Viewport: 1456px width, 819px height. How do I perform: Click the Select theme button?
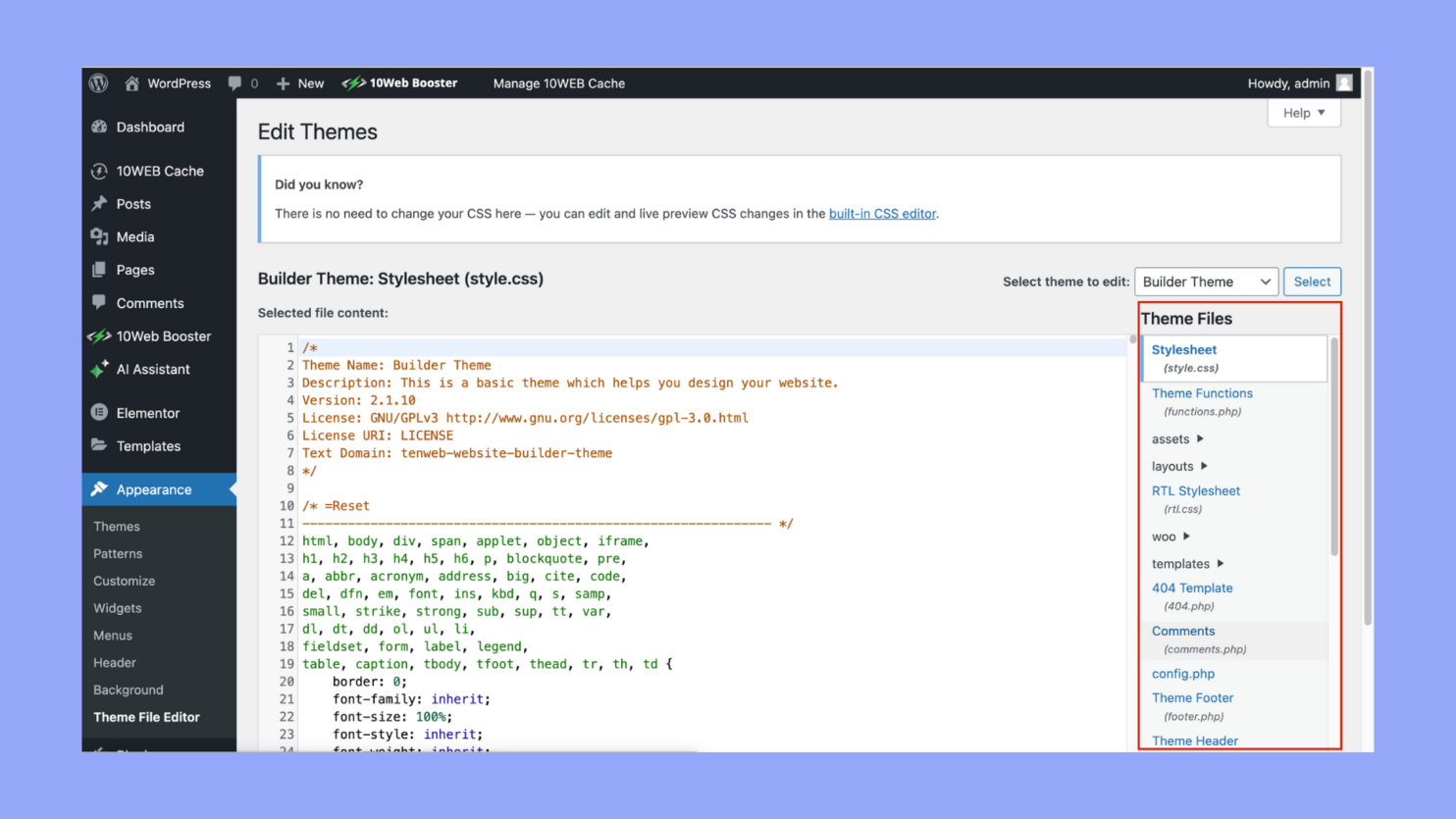pos(1312,282)
